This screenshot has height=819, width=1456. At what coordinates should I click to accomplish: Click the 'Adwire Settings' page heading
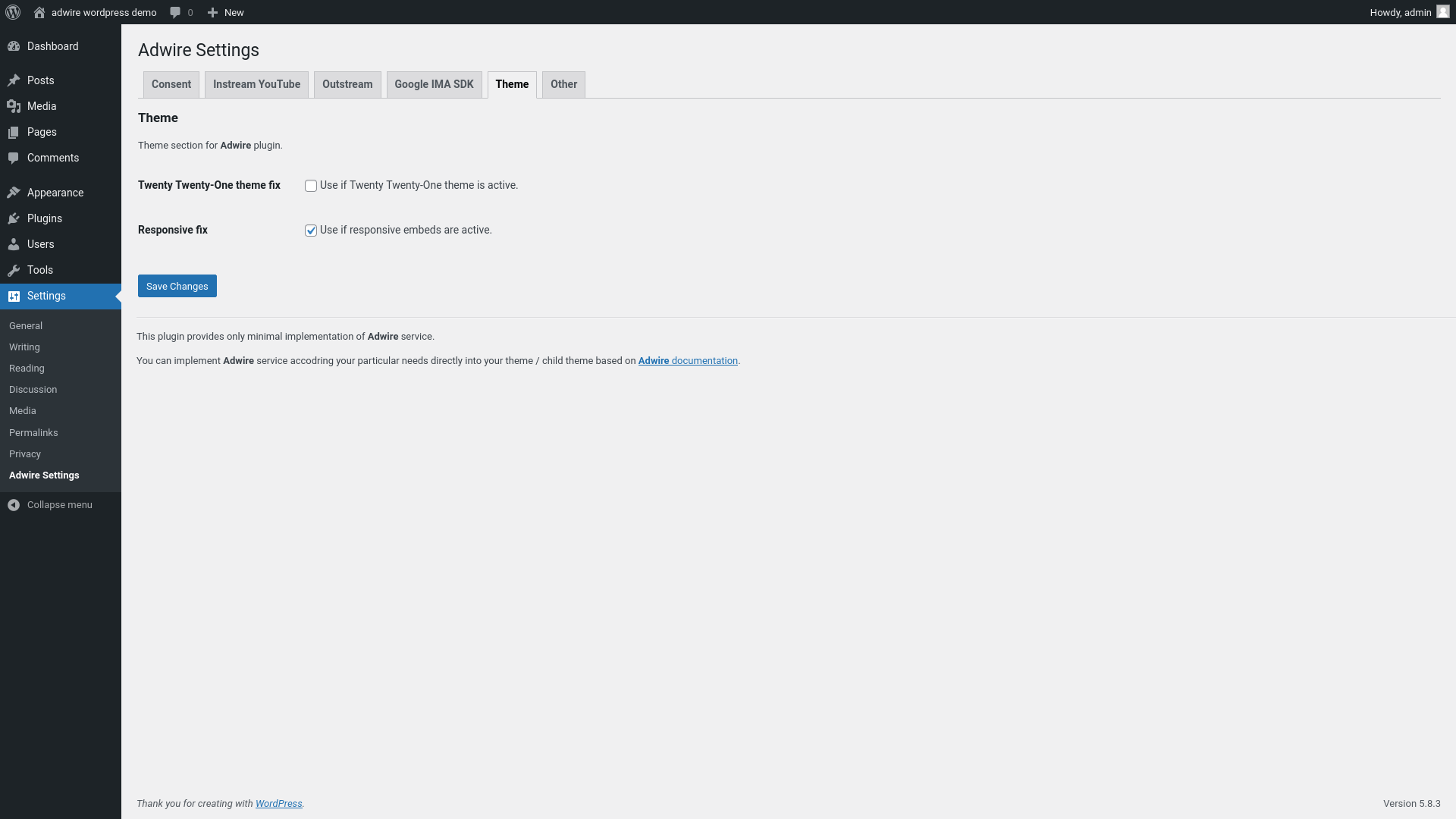(199, 50)
